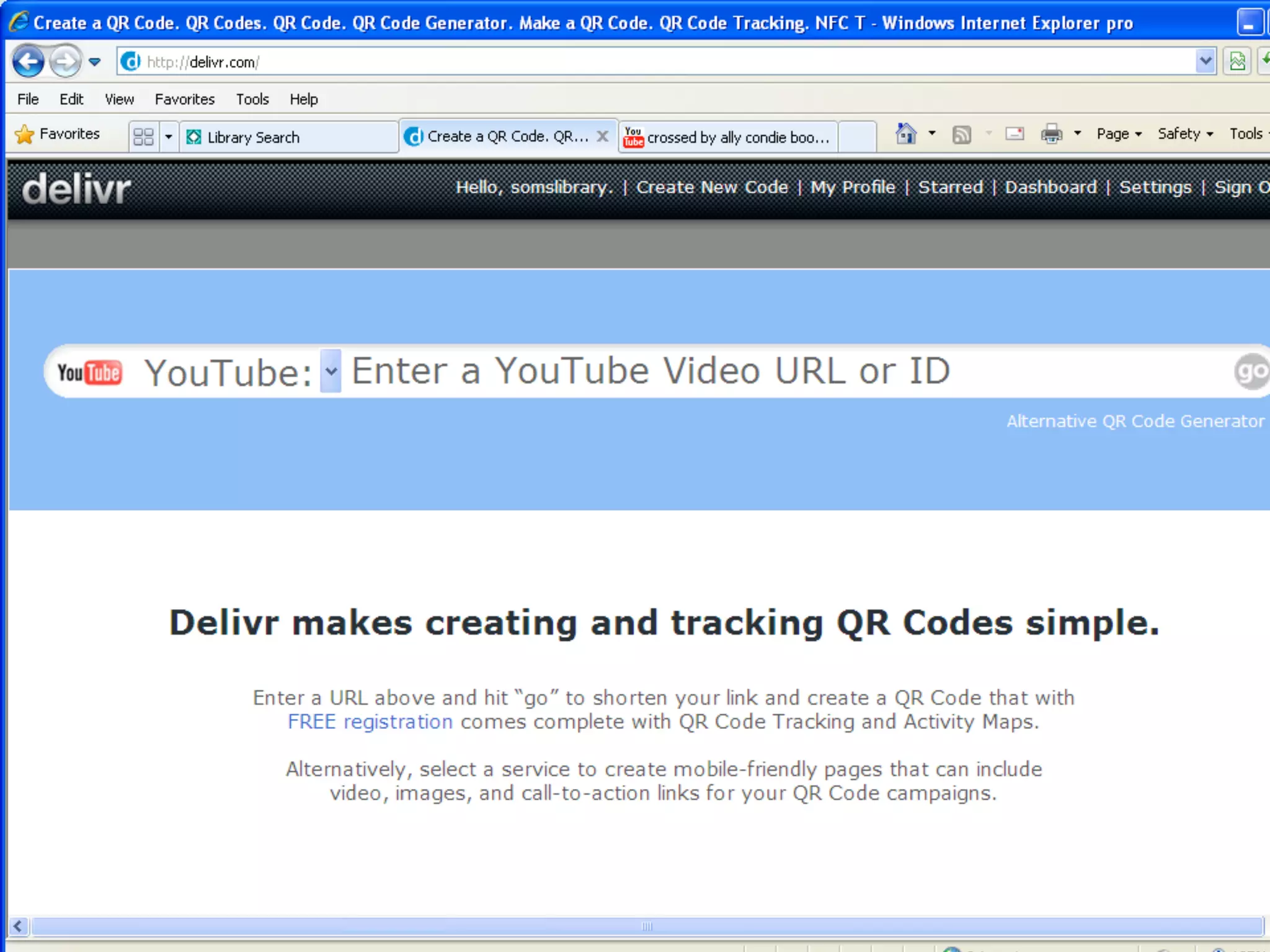The image size is (1270, 952).
Task: Expand the YouTube service selector dropdown
Action: coord(331,371)
